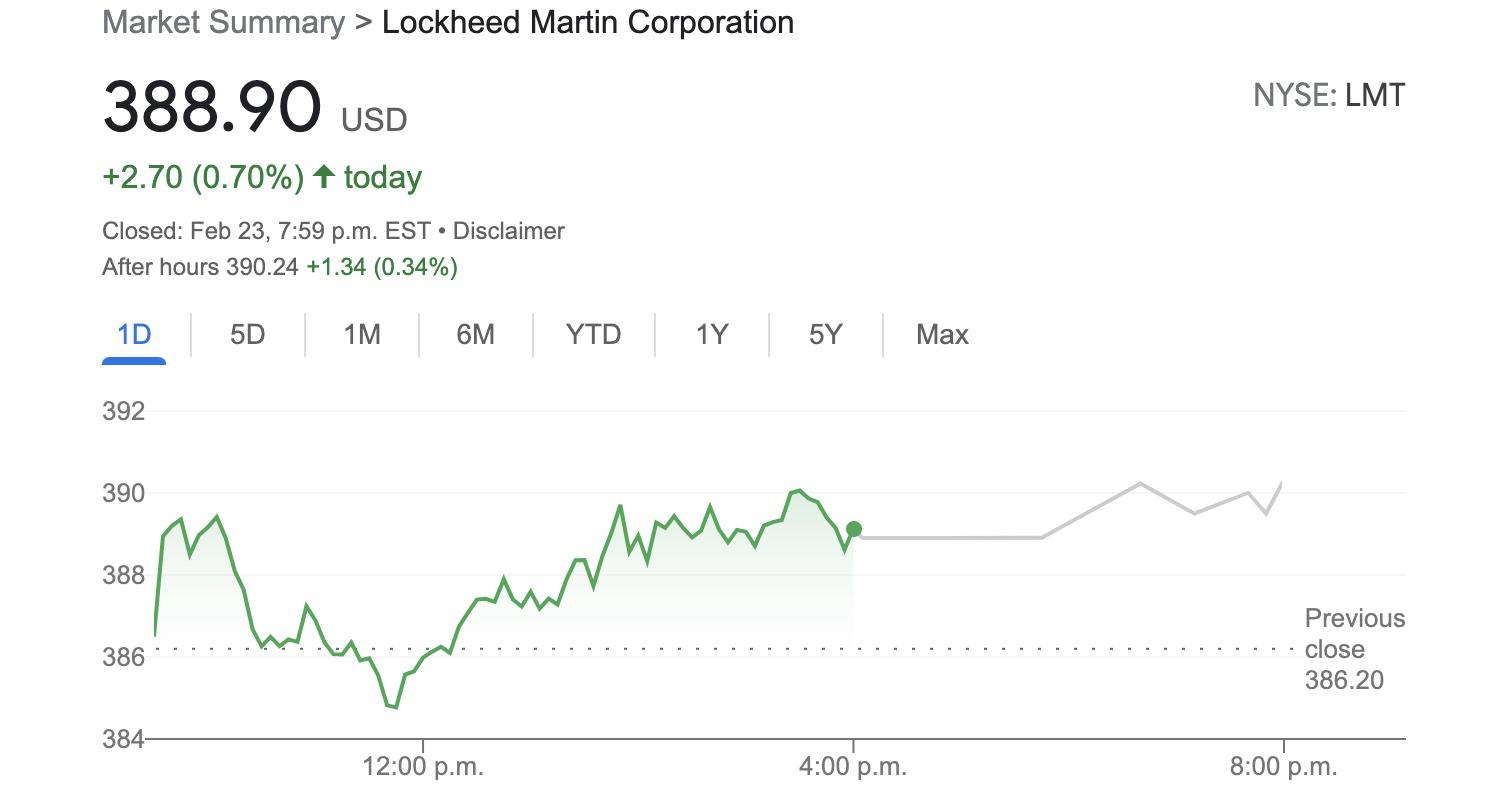The width and height of the screenshot is (1486, 806).
Task: Click the NYSE: LMT ticker label
Action: coord(1329,96)
